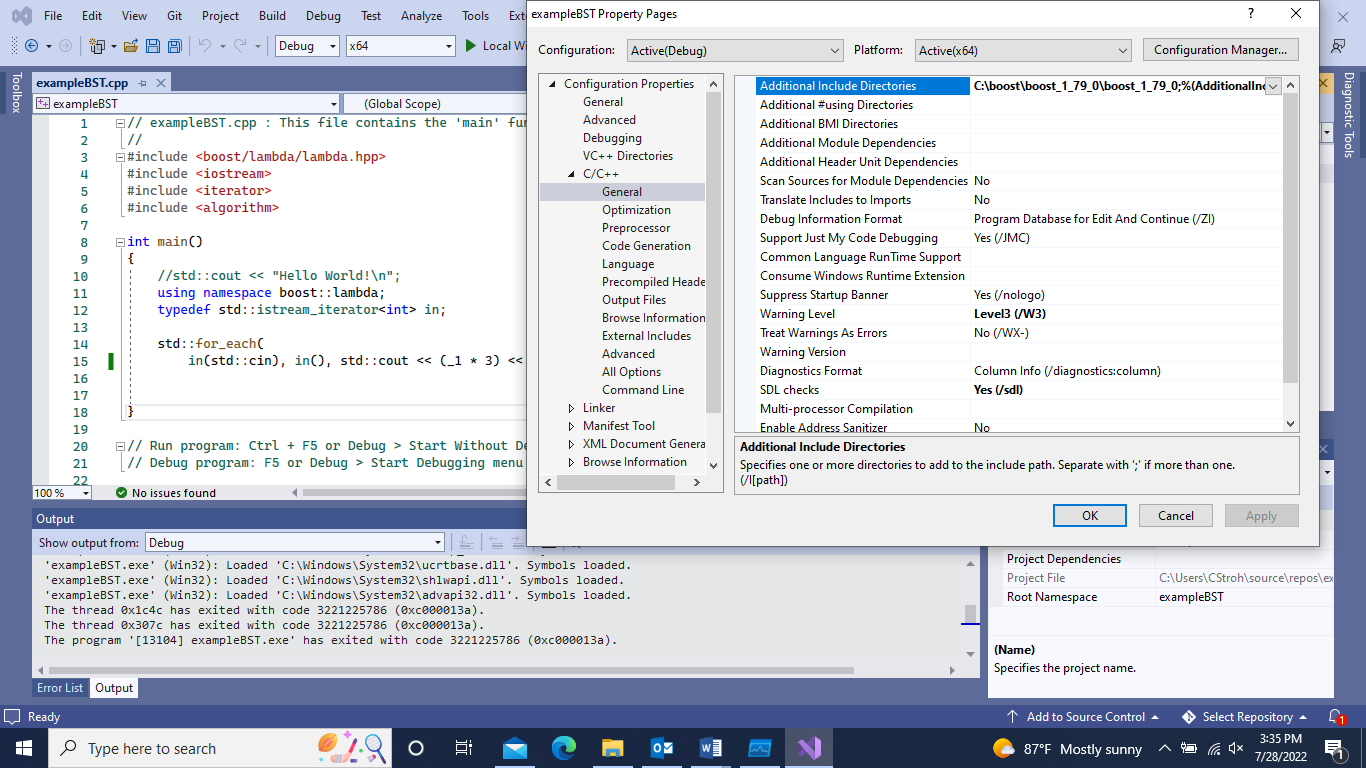Select the Warning Level property row

1018,314
